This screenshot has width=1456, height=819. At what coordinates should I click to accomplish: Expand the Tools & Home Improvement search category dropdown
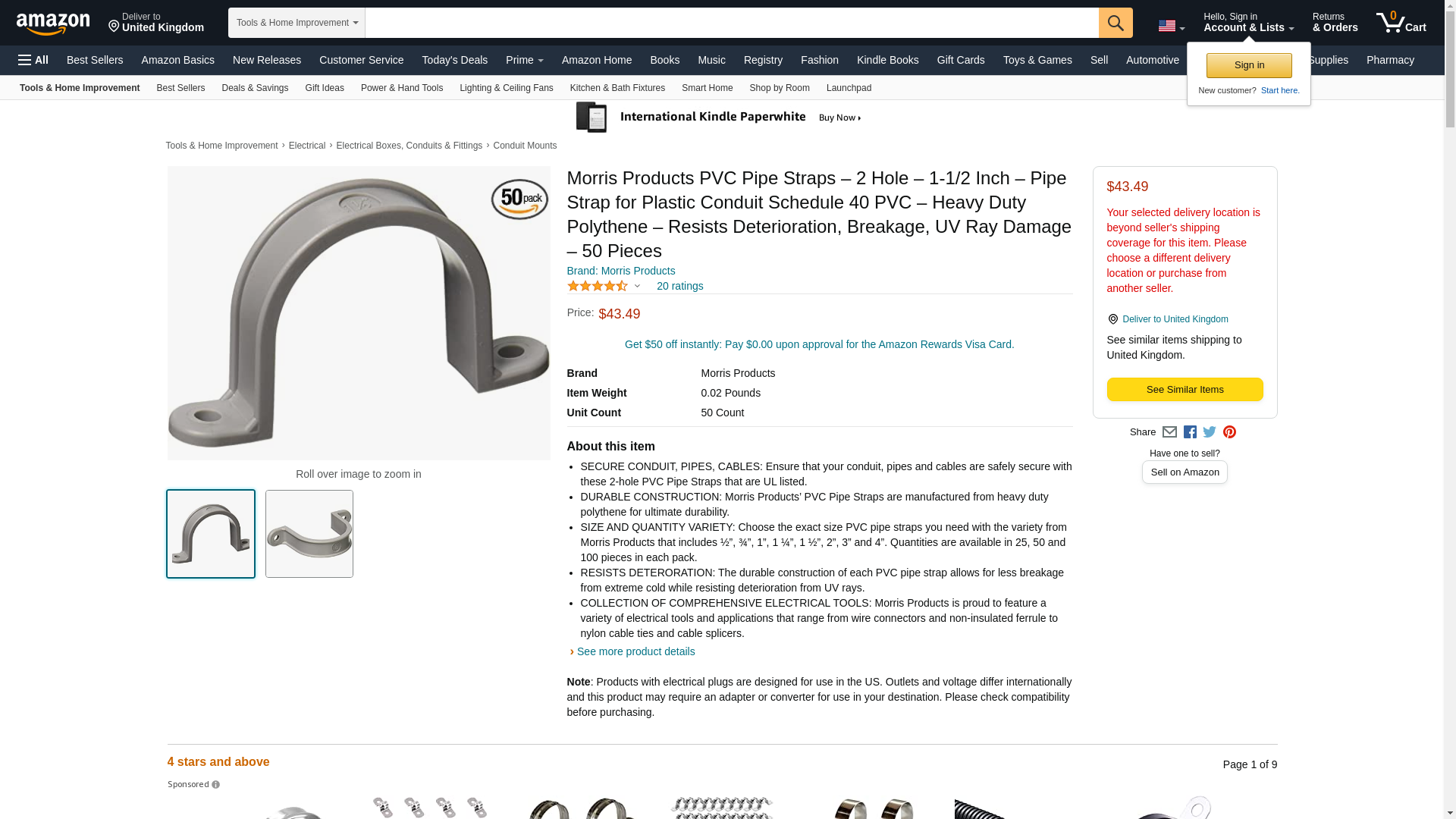pos(297,23)
